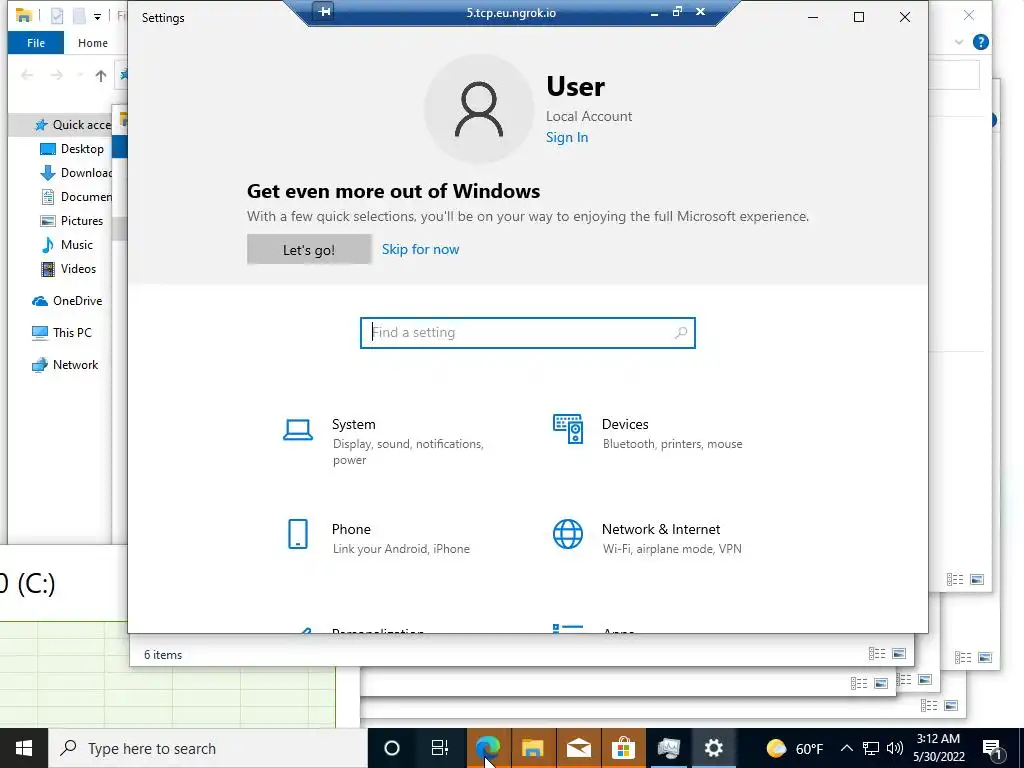Image resolution: width=1024 pixels, height=768 pixels.
Task: Expand File Explorer ribbon chevron
Action: pos(959,42)
